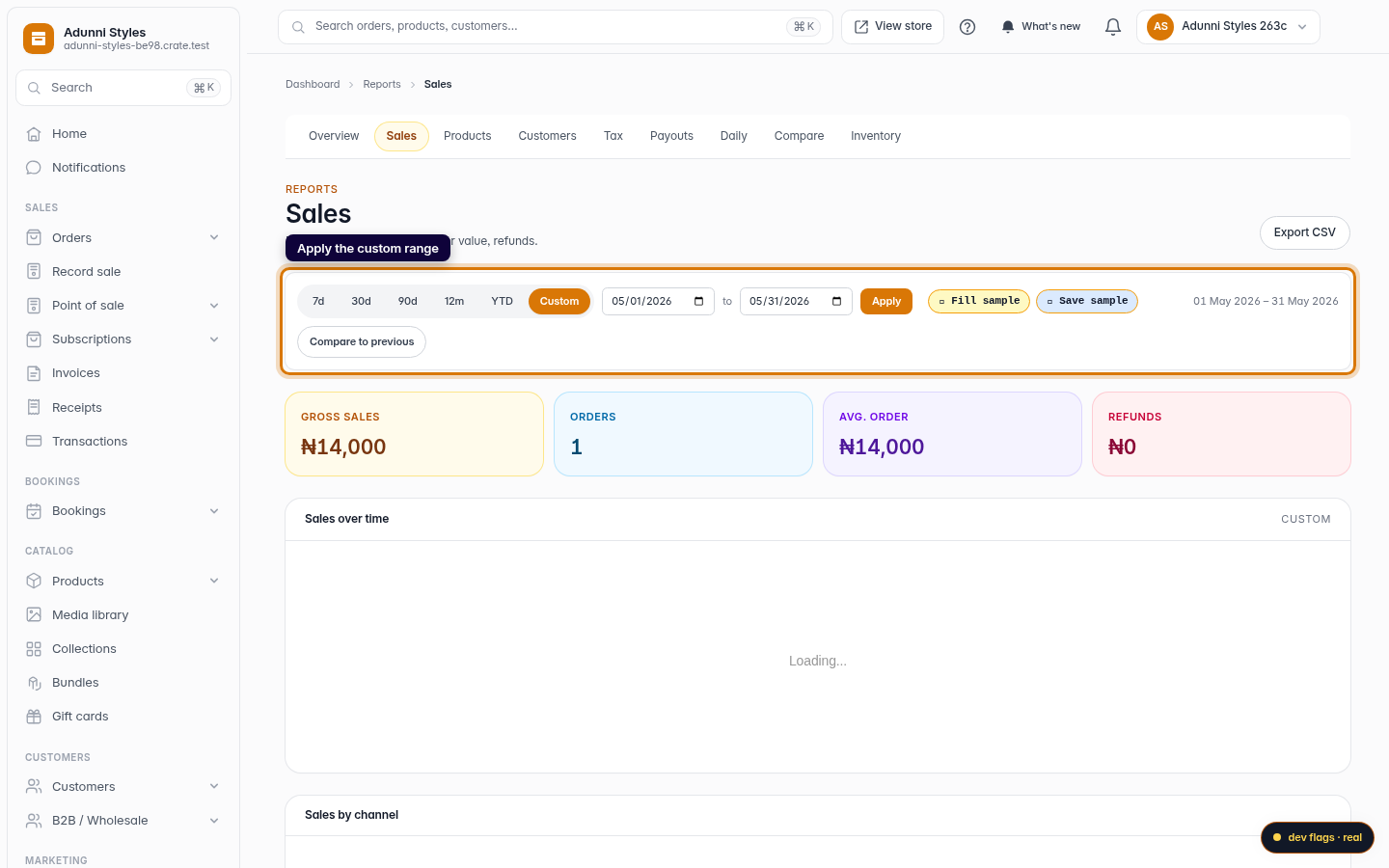Click the Point of sale icon
This screenshot has width=1389, height=868.
(x=34, y=306)
